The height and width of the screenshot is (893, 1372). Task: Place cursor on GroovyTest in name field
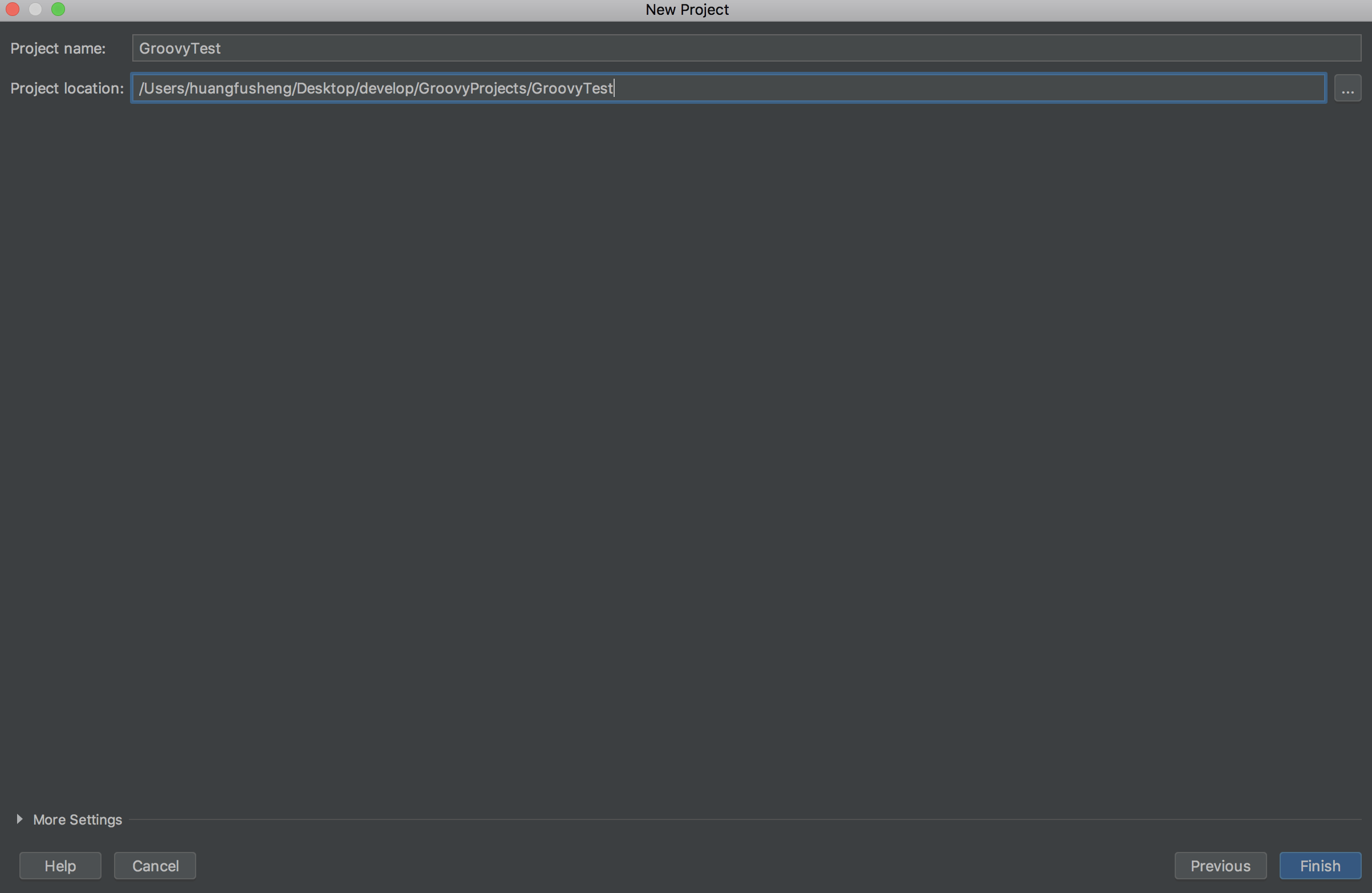(180, 48)
